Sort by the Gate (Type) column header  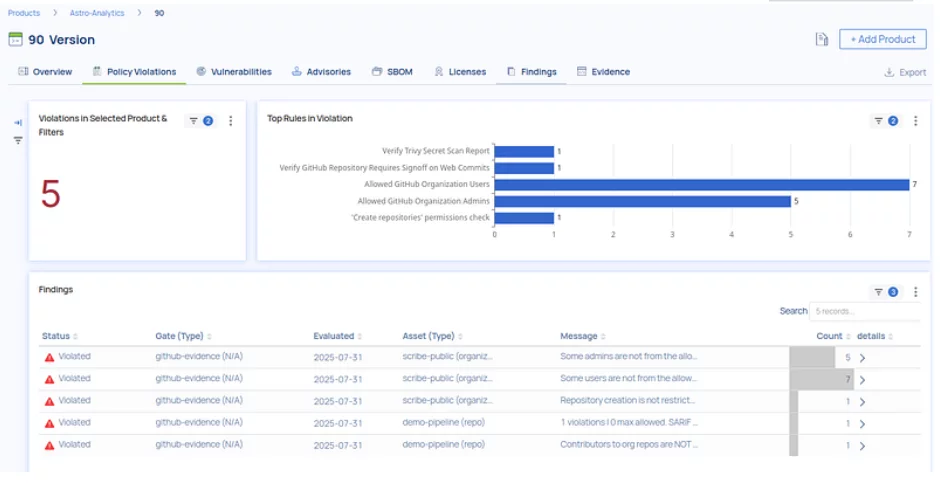point(183,336)
